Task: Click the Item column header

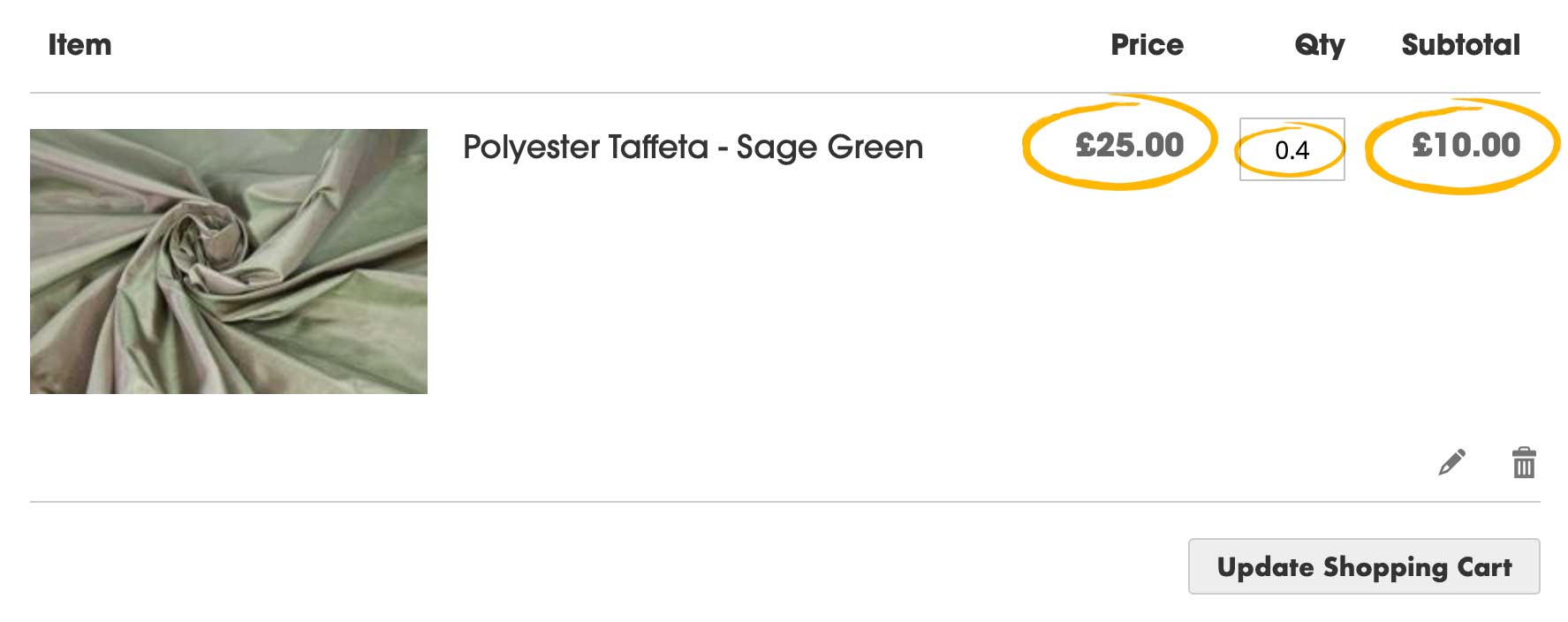Action: click(x=80, y=45)
